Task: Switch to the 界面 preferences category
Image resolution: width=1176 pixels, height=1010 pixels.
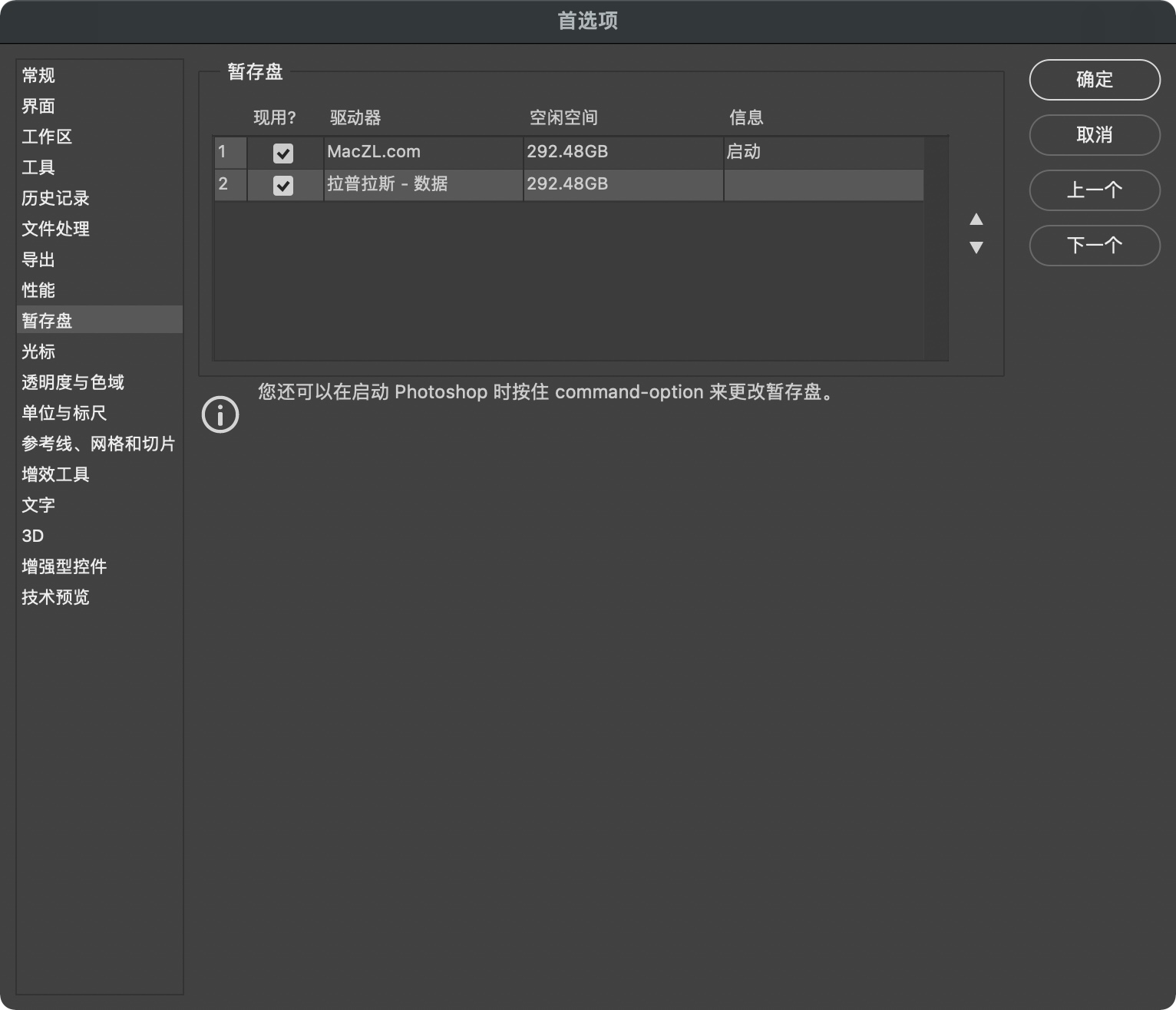Action: tap(38, 106)
